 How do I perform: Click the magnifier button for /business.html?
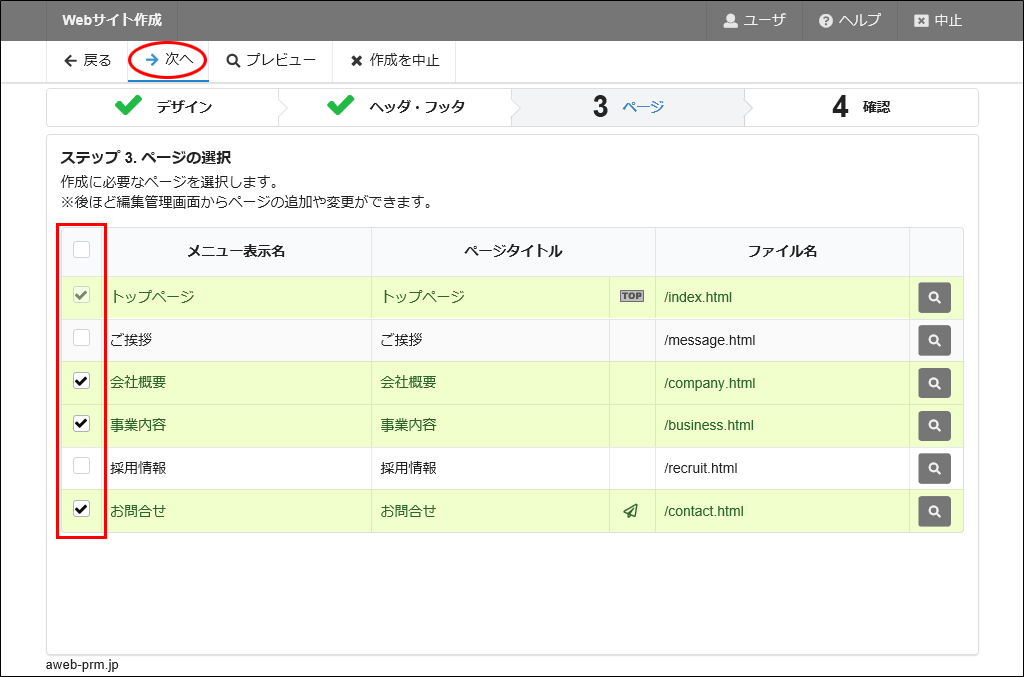coord(934,426)
